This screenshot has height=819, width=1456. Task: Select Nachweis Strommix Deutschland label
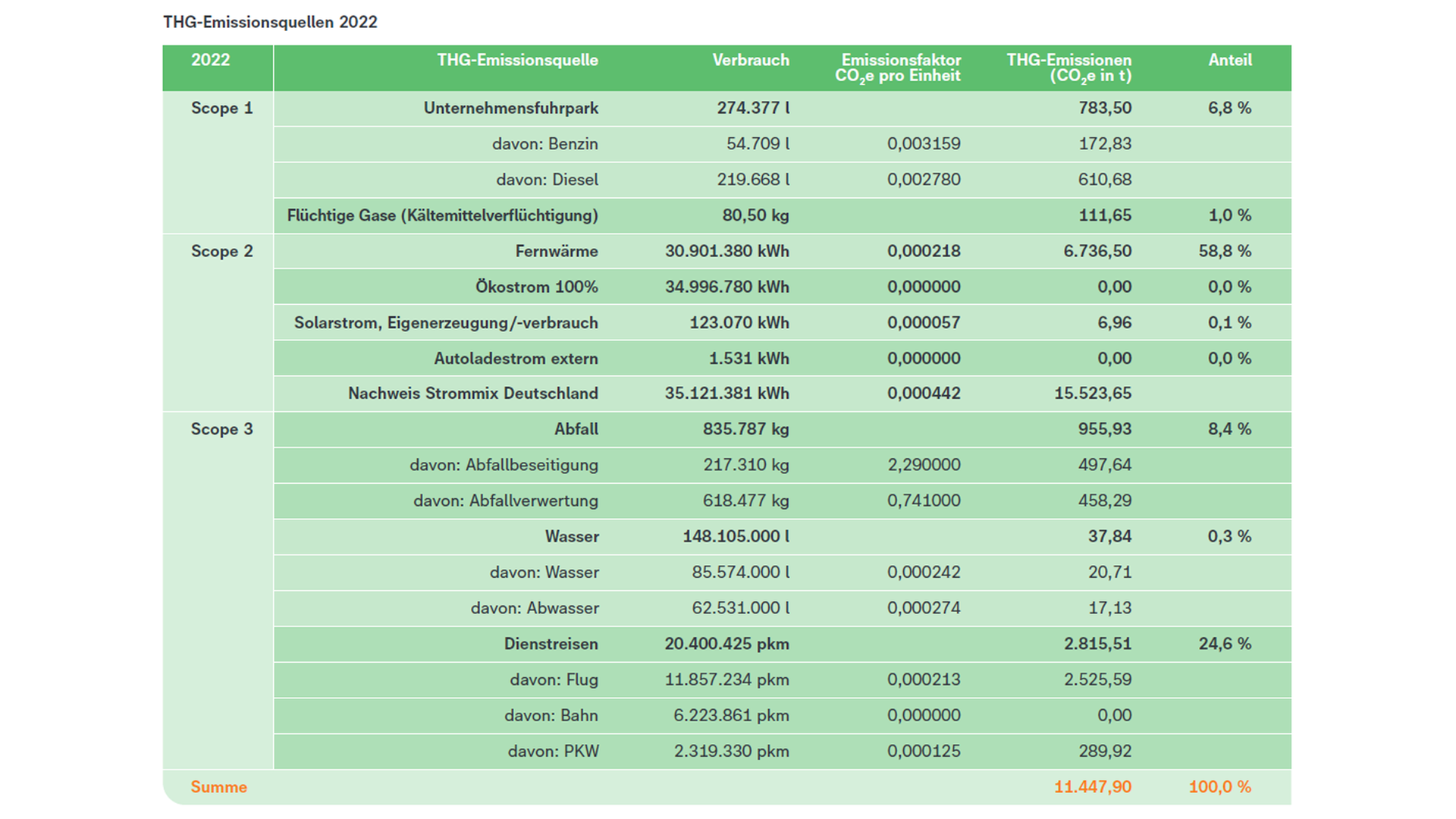472,394
